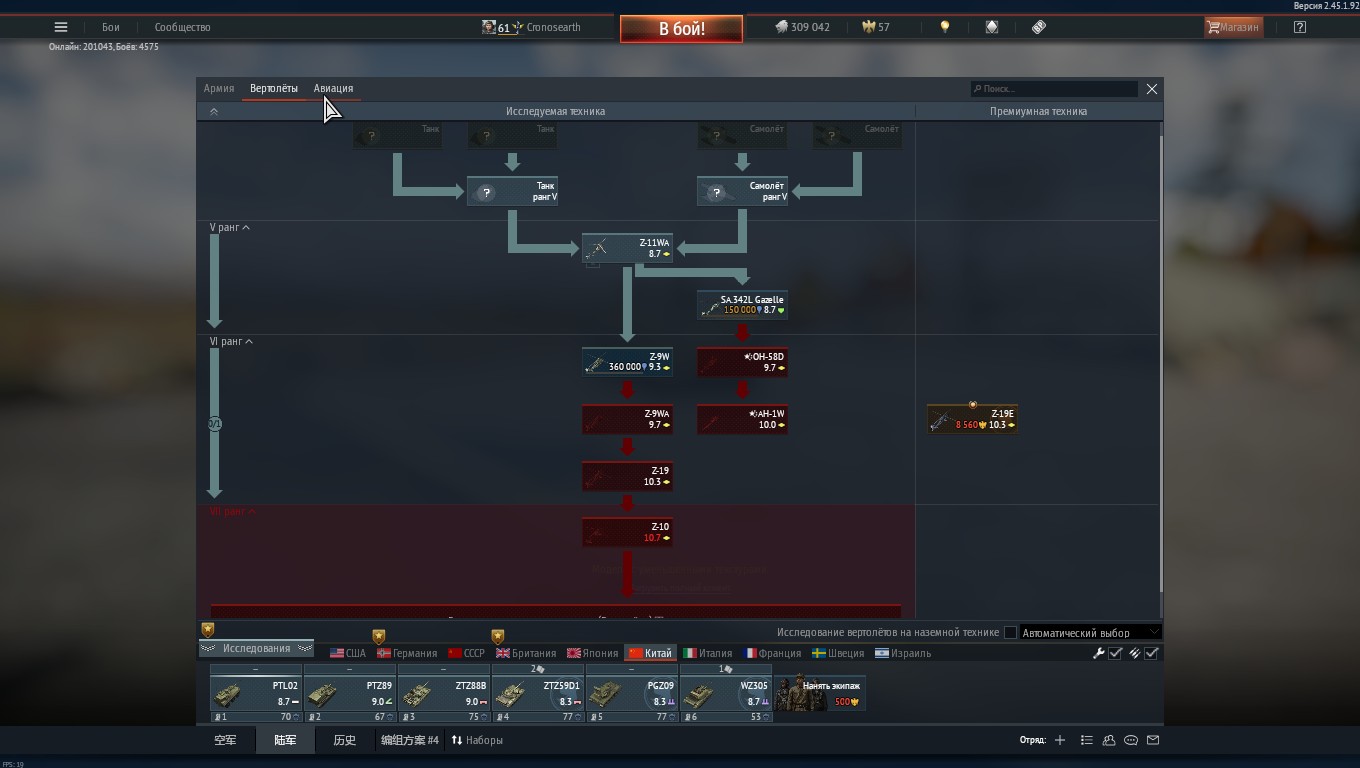
Task: Open the Cronosearth player profile
Action: point(531,27)
